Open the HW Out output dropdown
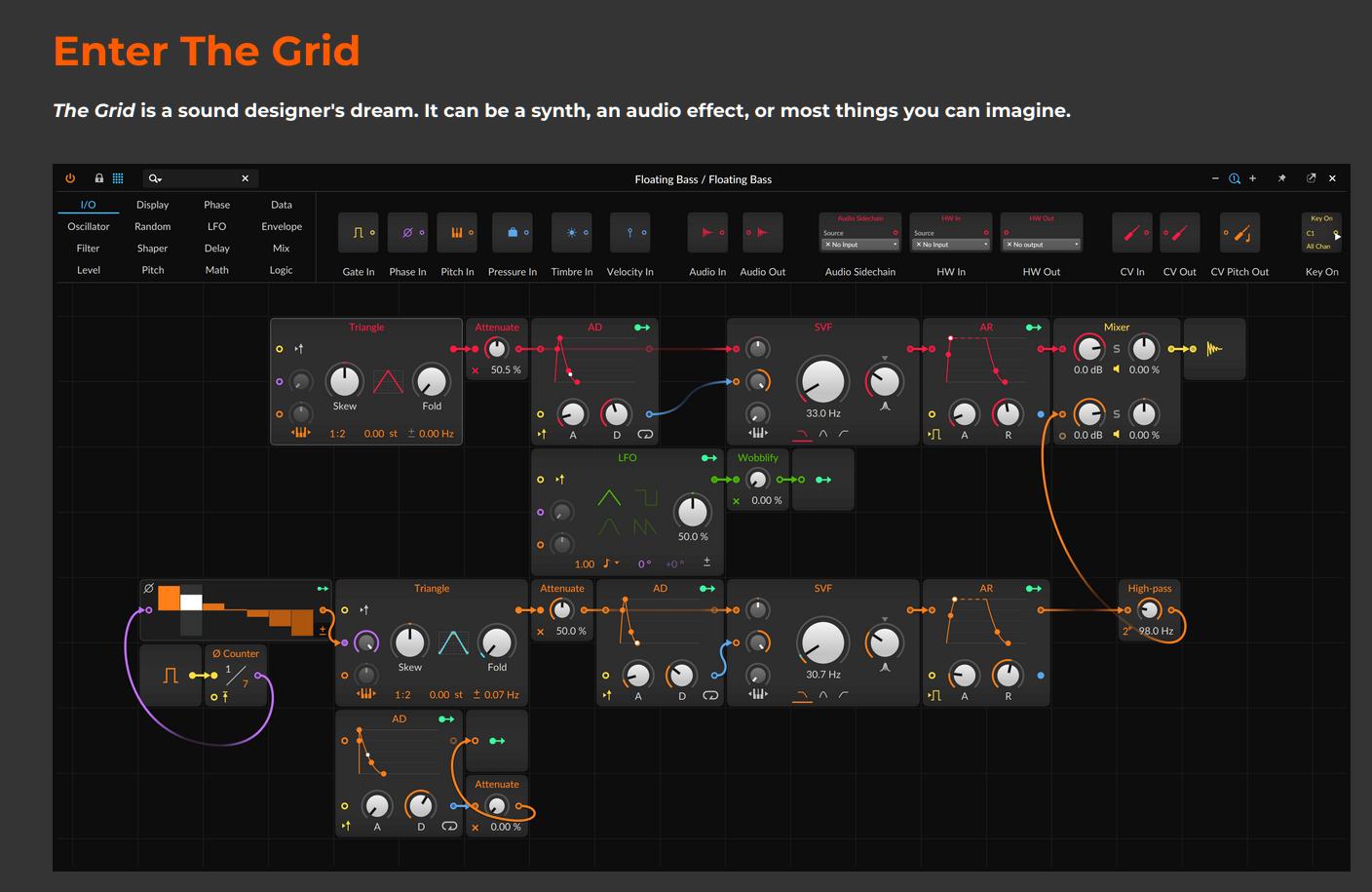This screenshot has height=892, width=1372. click(x=1042, y=245)
